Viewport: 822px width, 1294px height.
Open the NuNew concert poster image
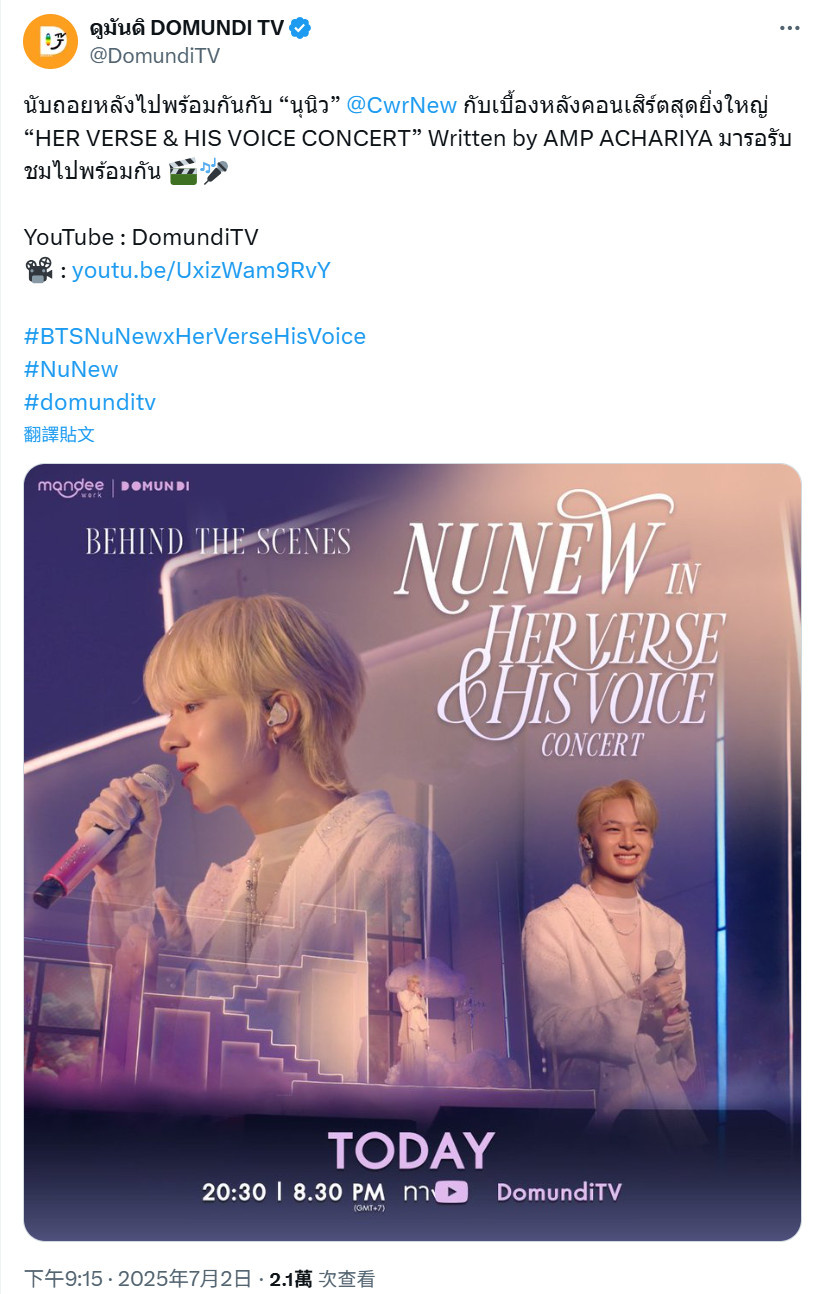412,852
